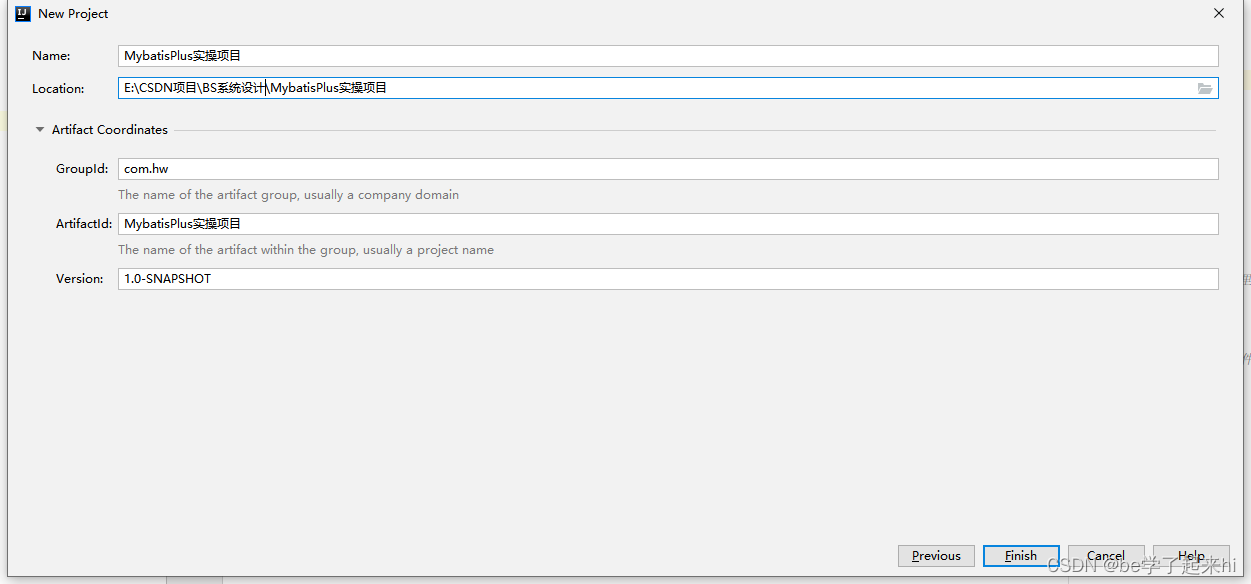Cancel the New Project dialog
This screenshot has height=584, width=1251.
point(1106,556)
